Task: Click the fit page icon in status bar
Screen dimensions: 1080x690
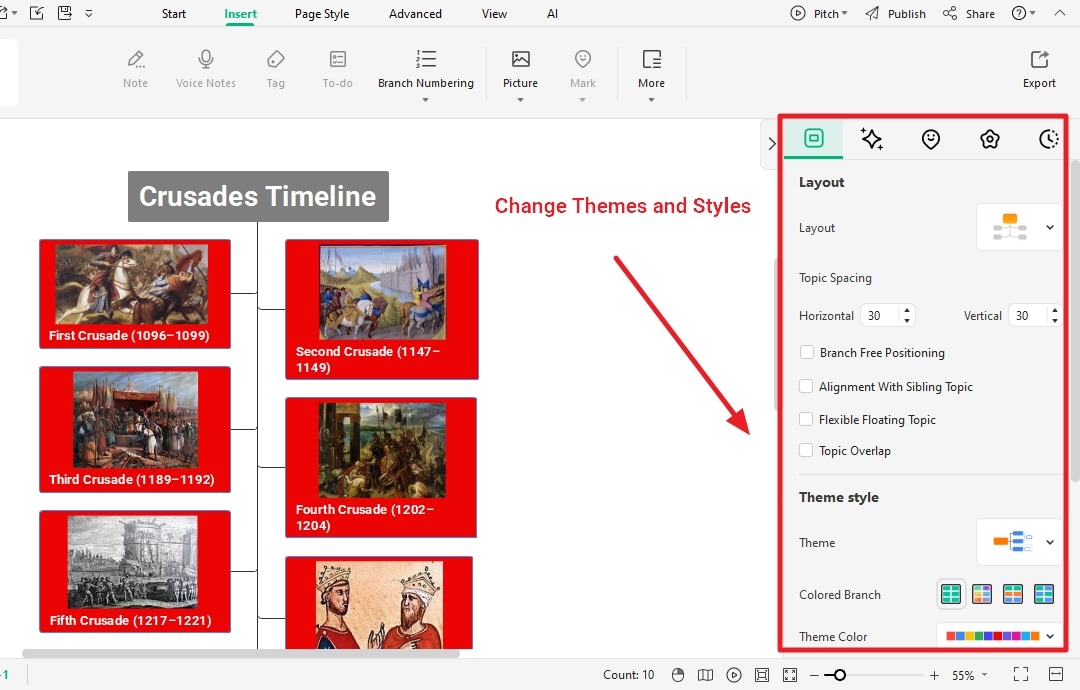Action: [x=762, y=675]
